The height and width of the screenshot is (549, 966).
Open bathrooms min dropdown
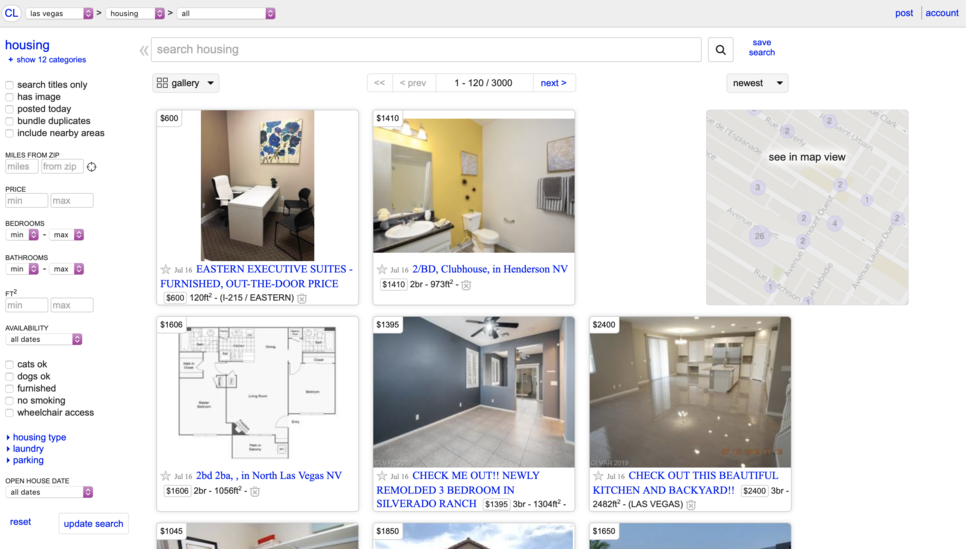22,269
